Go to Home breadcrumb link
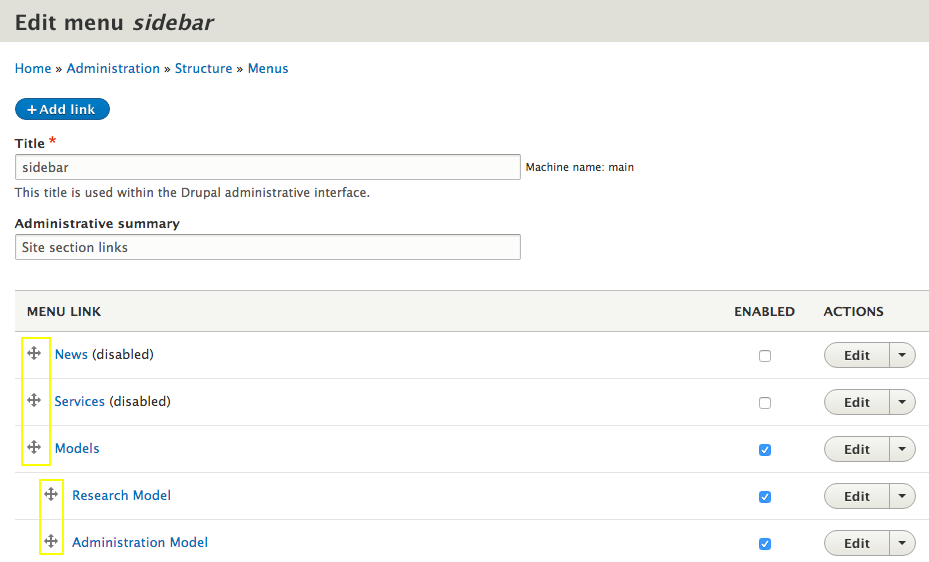The image size is (929, 562). tap(33, 69)
